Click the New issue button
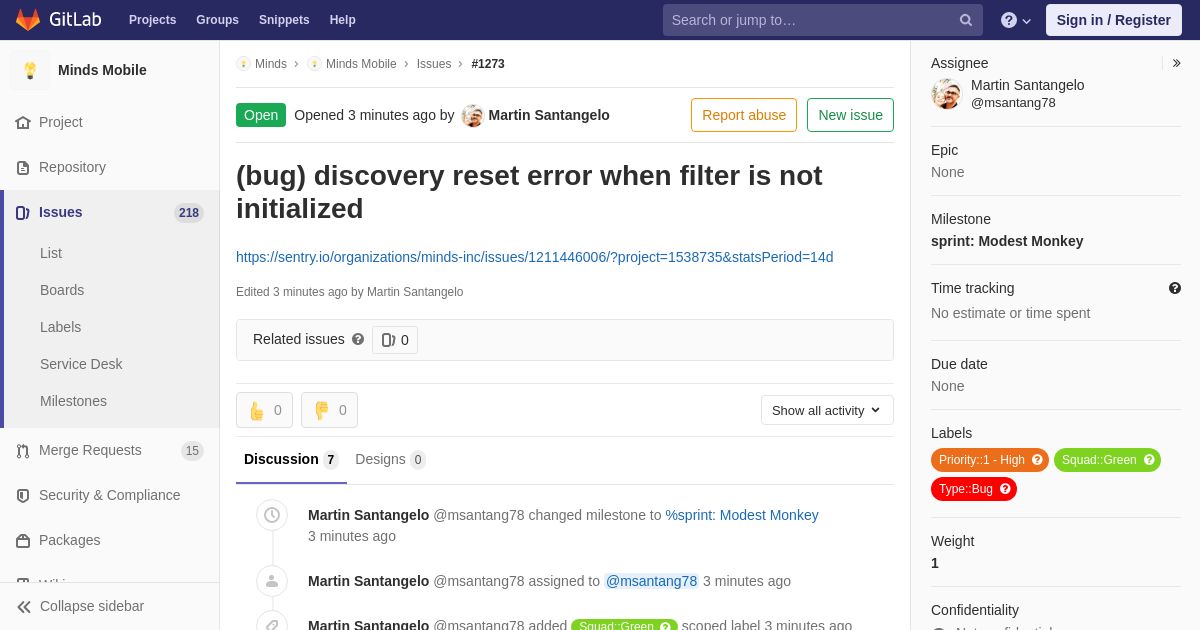Image resolution: width=1200 pixels, height=630 pixels. [850, 115]
